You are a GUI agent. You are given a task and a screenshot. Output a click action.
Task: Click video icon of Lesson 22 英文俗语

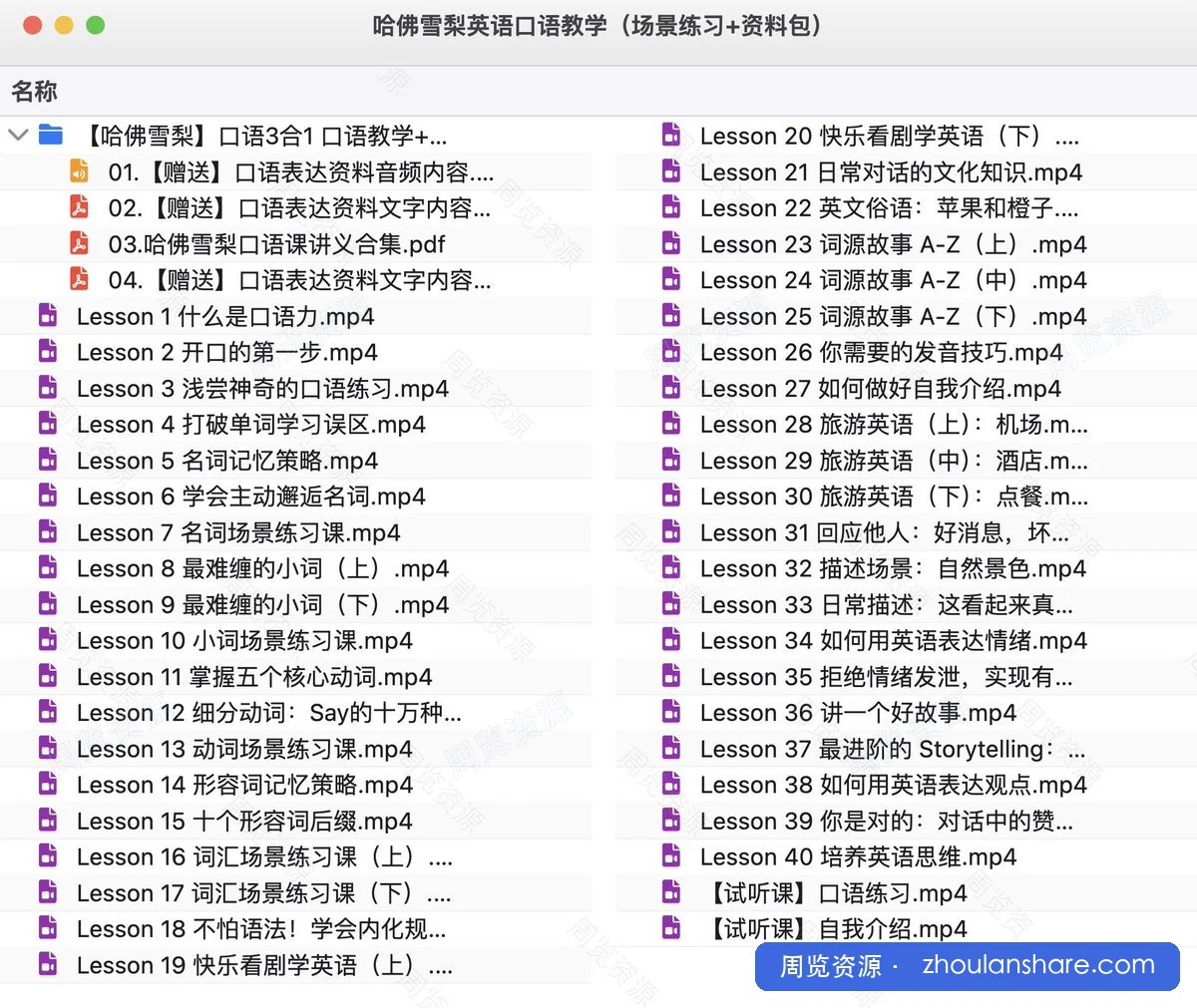(x=671, y=207)
